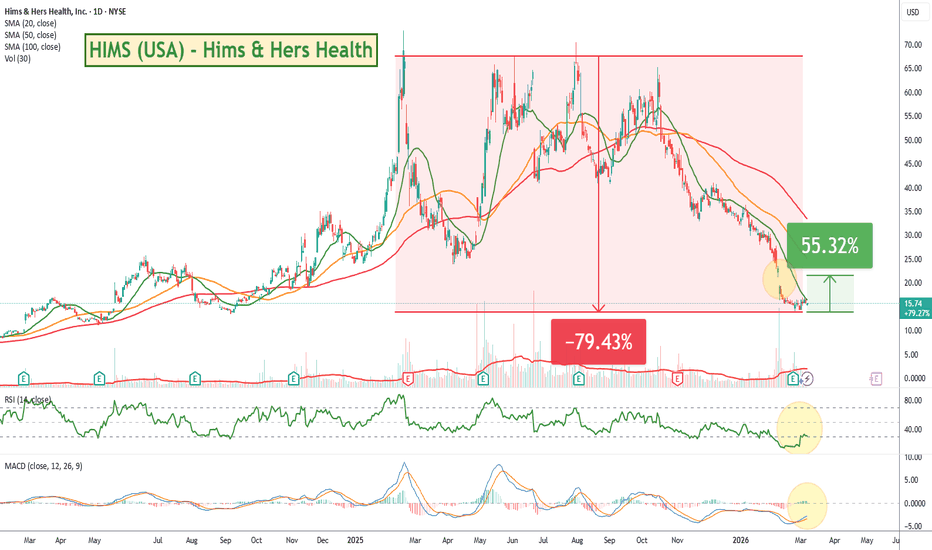932x550 pixels.
Task: Click the 40.00 RSI axis label
Action: click(x=913, y=429)
